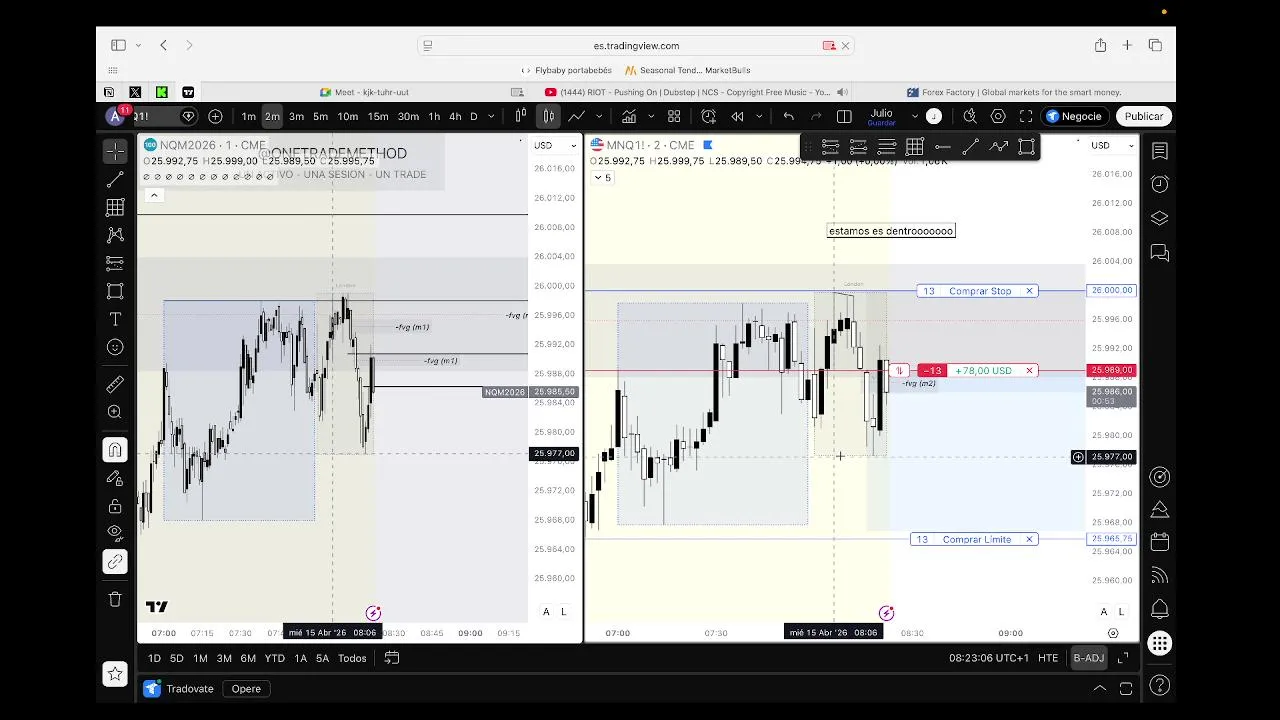Open USD currency dropdown on right chart

tap(1112, 145)
